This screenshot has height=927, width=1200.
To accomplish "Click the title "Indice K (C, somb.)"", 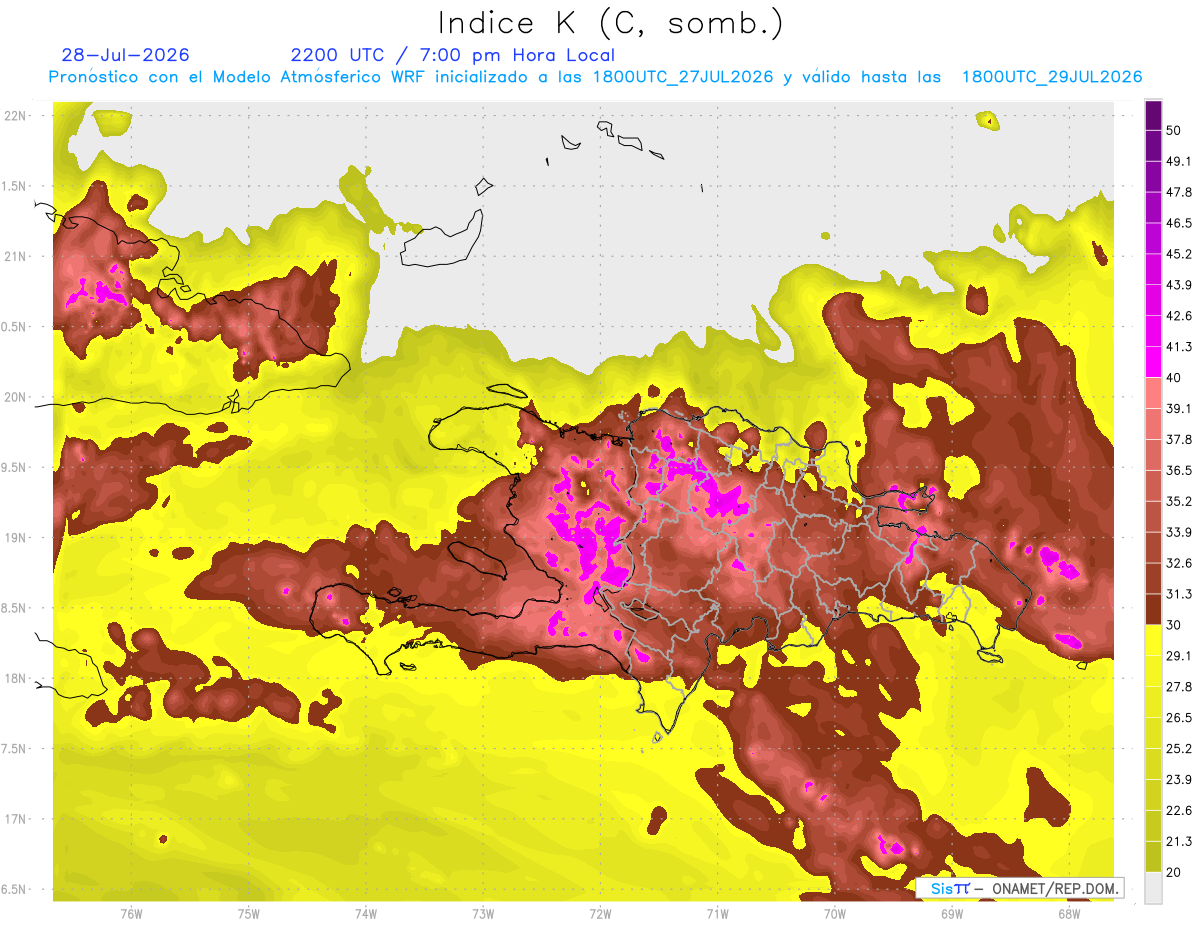I will click(x=611, y=23).
